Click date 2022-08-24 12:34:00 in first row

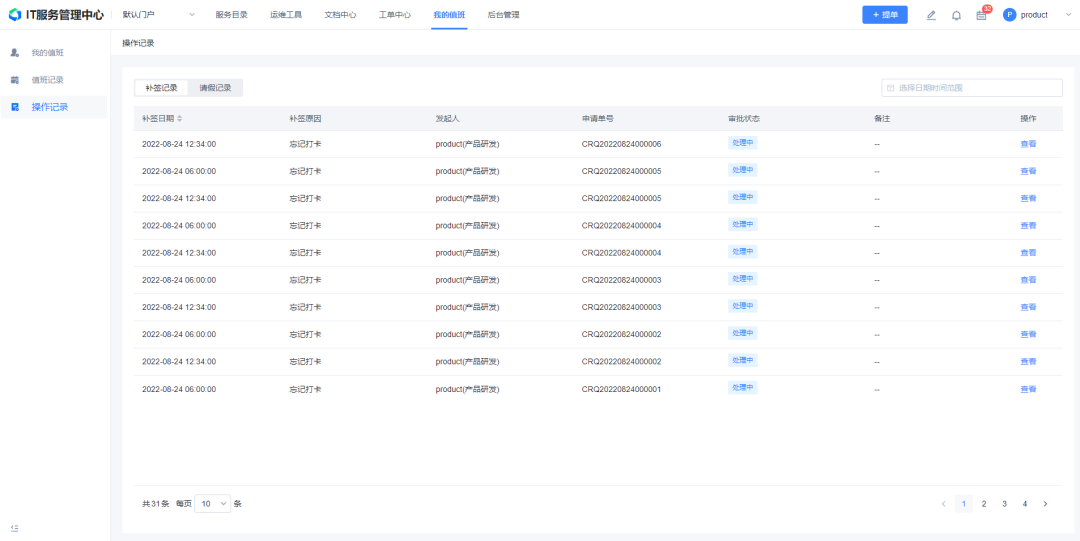tap(179, 144)
